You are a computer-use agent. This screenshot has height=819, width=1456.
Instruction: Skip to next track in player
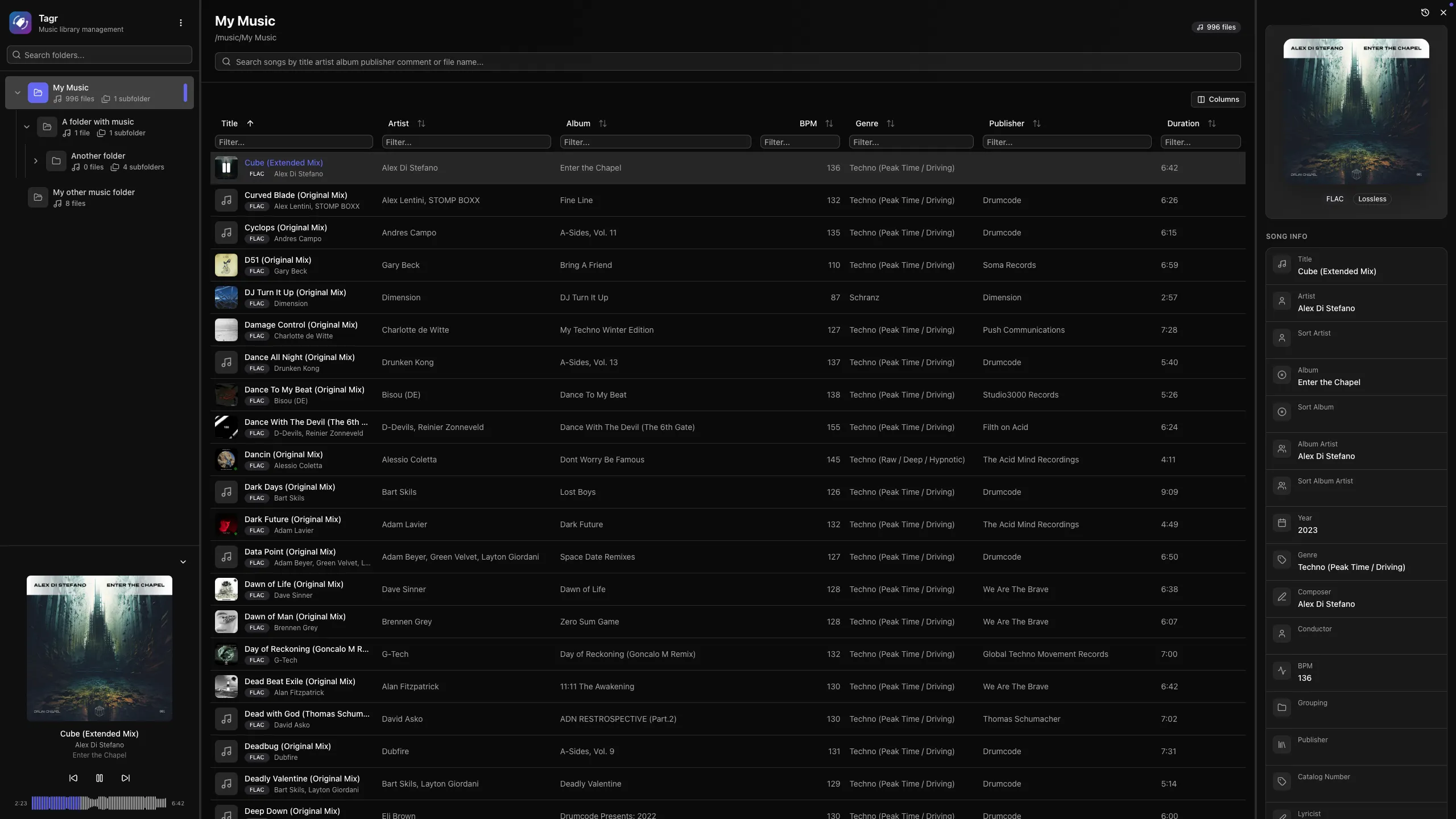126,778
